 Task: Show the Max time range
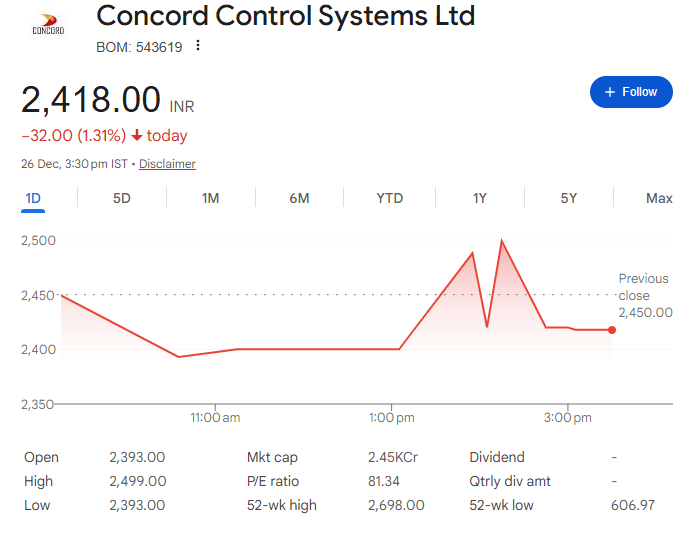(x=659, y=198)
